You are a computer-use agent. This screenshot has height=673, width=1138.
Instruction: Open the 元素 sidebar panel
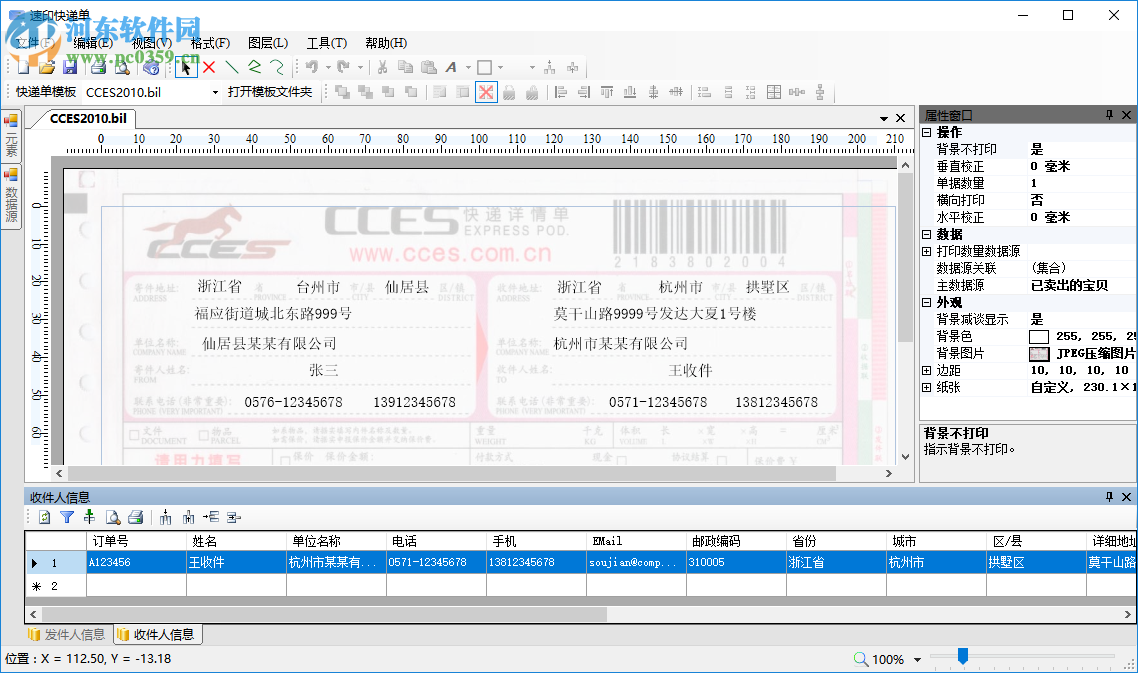coord(10,136)
